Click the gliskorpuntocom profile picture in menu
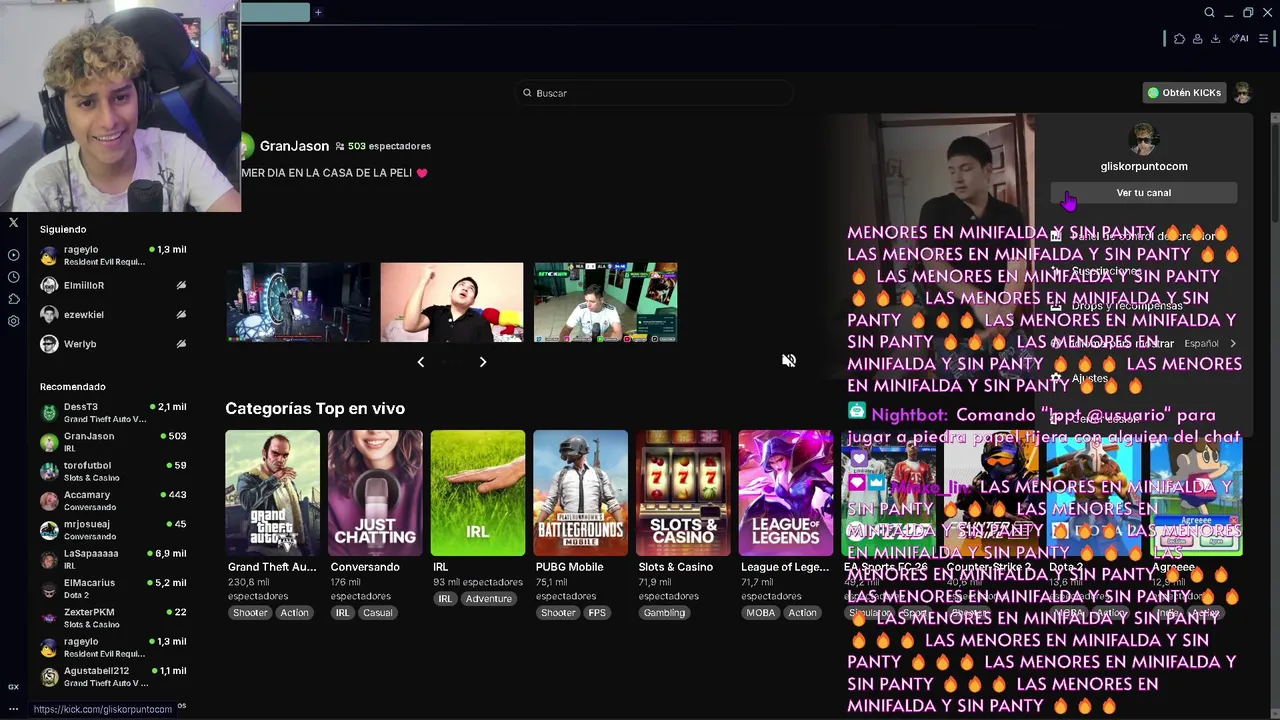This screenshot has height=720, width=1280. coord(1143,140)
